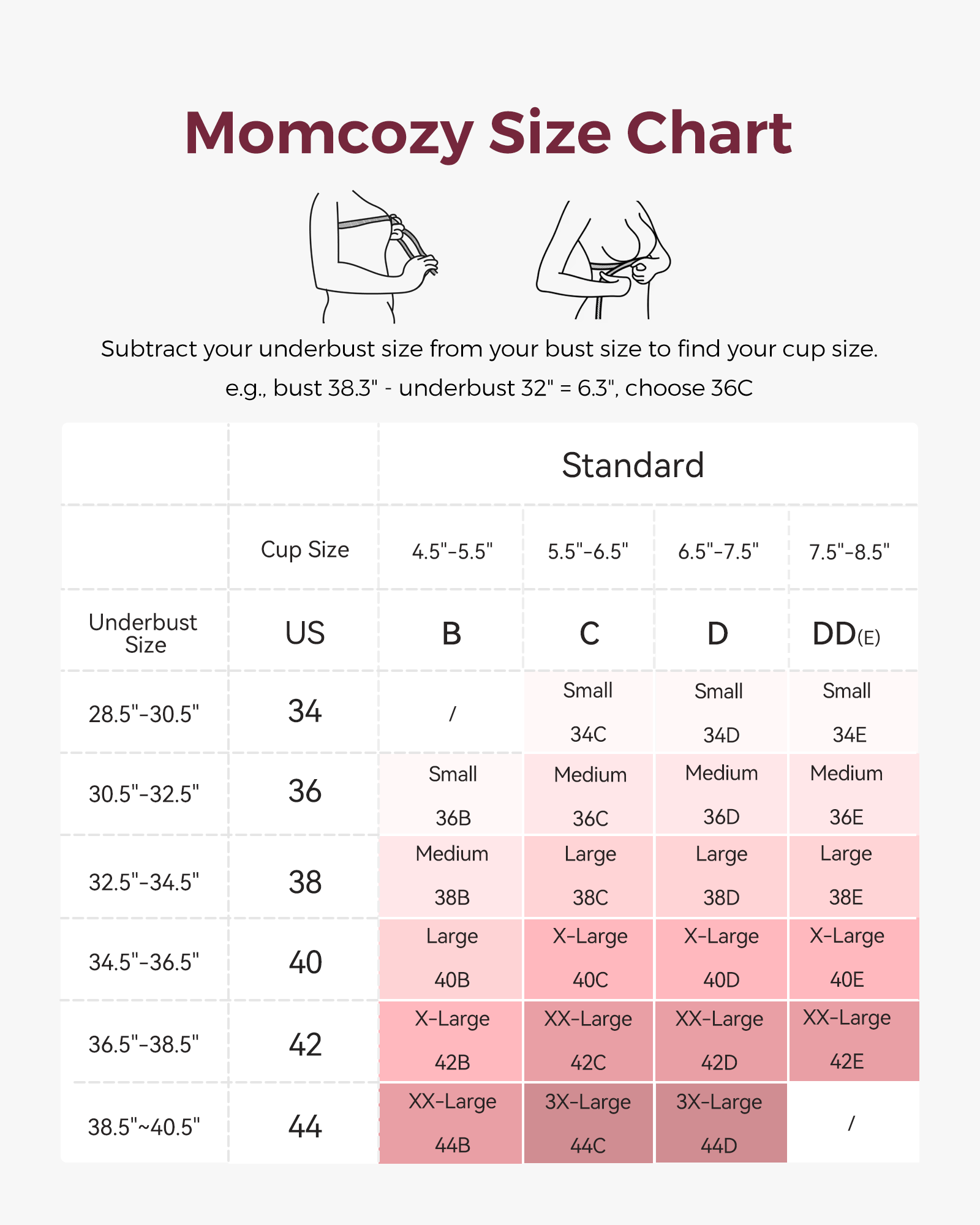This screenshot has height=1225, width=980.
Task: Click the Small 34C size cell
Action: (x=588, y=712)
